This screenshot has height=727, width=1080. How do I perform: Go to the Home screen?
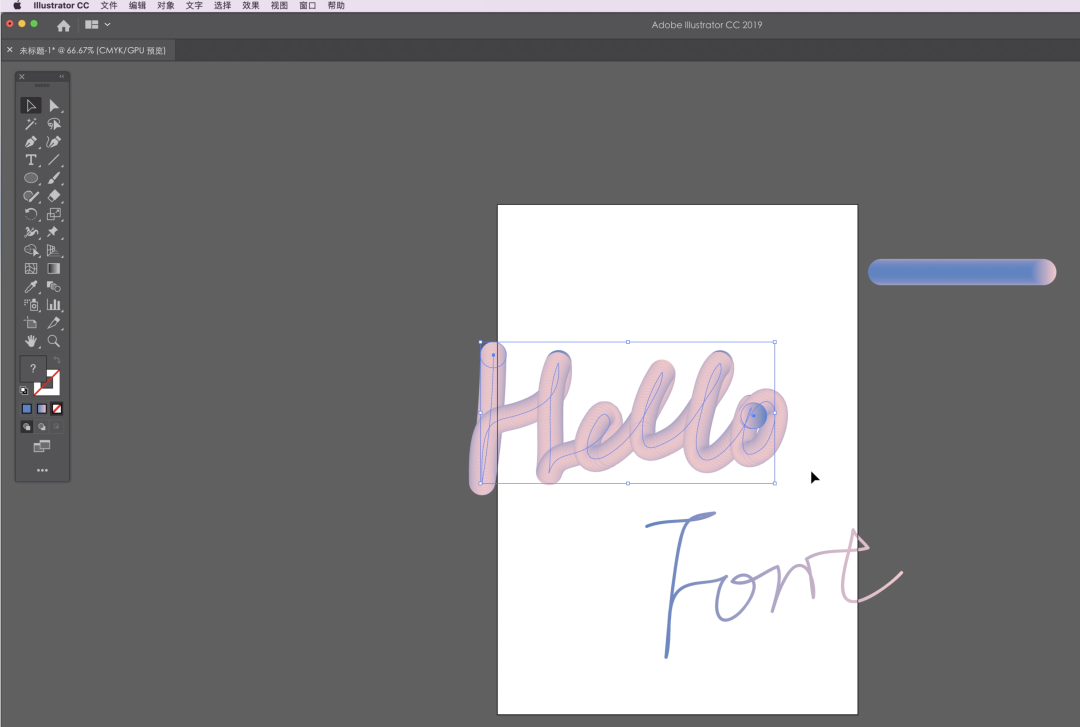pyautogui.click(x=64, y=25)
